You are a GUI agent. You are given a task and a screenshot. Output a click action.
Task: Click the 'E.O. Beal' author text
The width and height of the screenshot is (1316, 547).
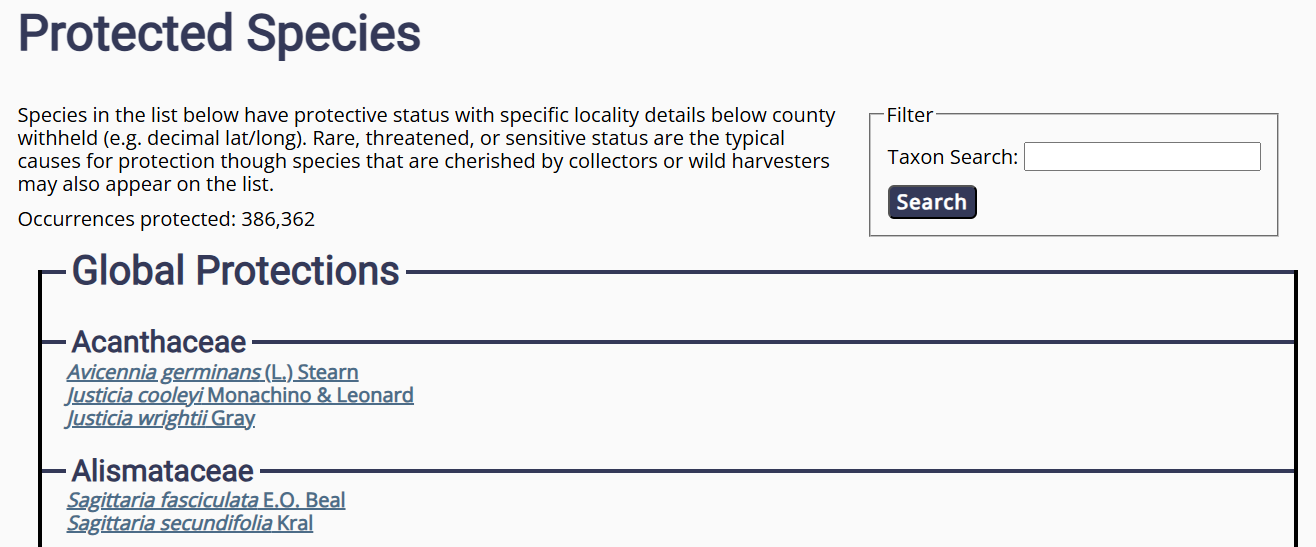click(x=304, y=500)
